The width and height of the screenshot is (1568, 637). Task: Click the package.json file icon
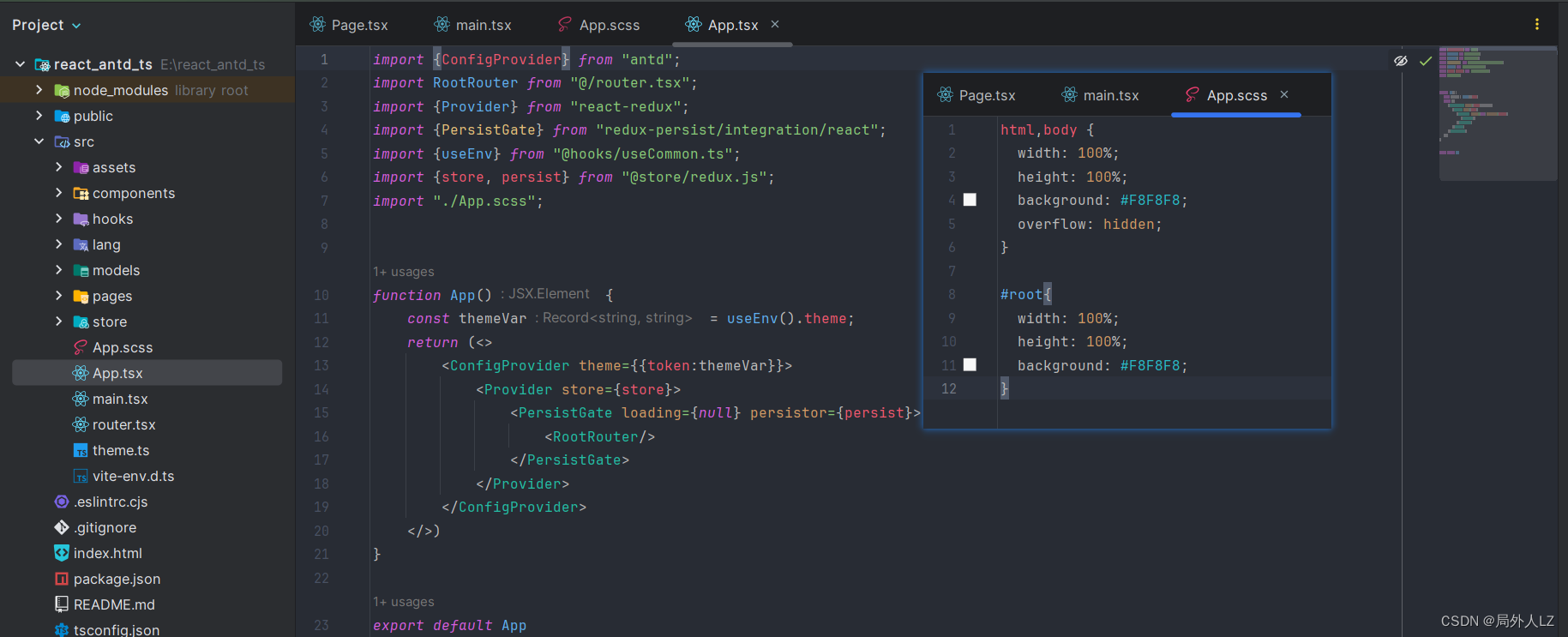62,579
